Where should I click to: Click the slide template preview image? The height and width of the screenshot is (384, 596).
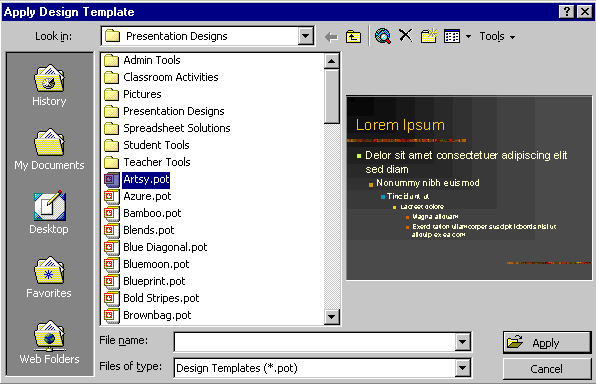click(469, 188)
